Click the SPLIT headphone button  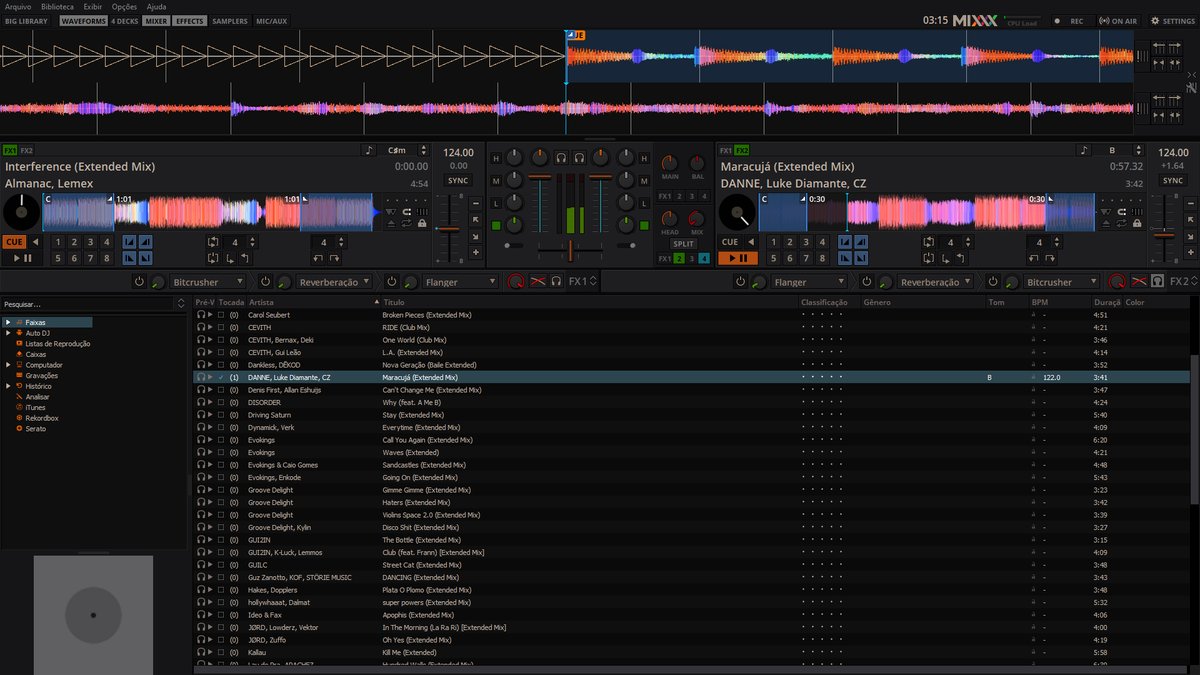683,243
